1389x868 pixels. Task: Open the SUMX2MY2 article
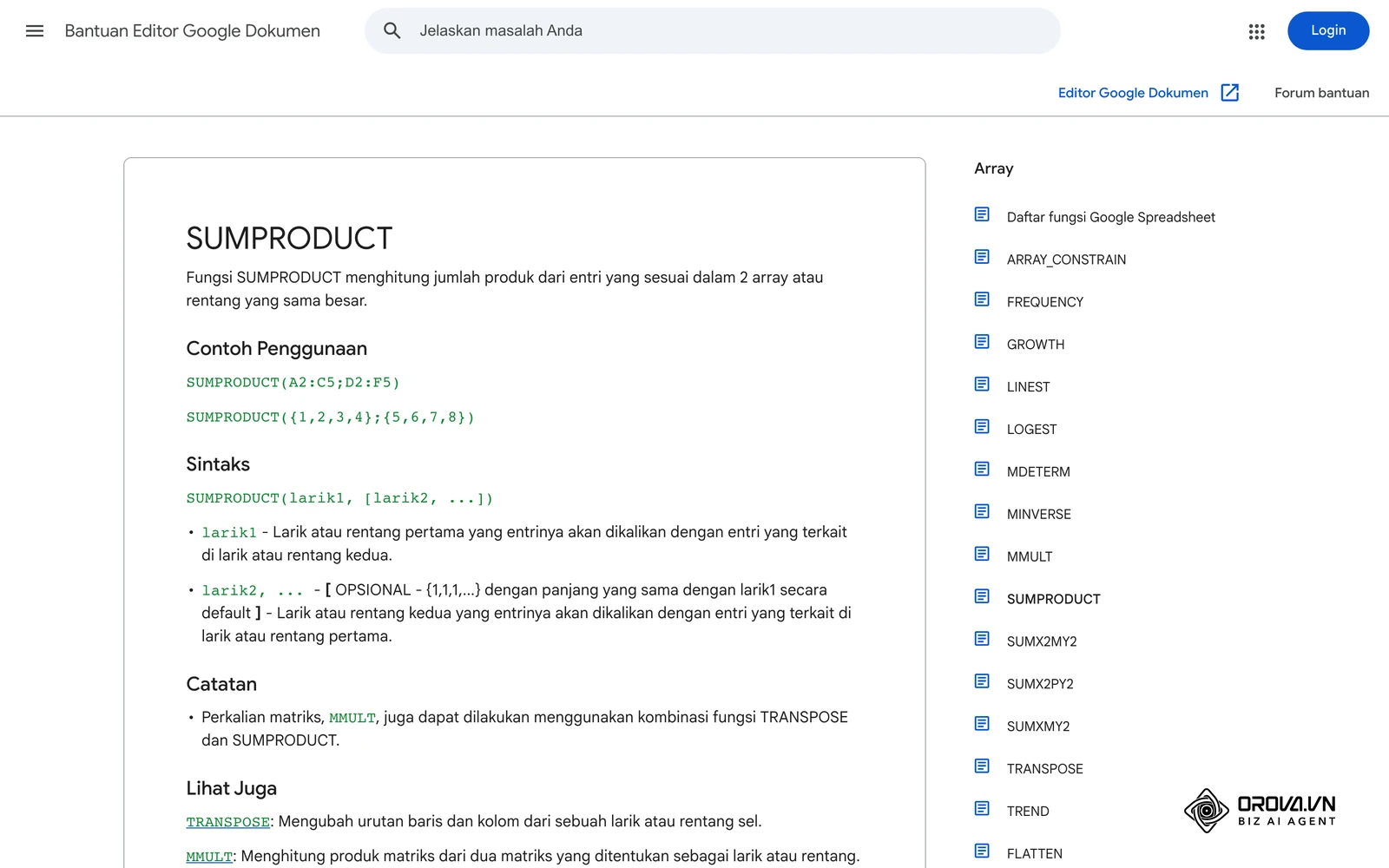1042,642
